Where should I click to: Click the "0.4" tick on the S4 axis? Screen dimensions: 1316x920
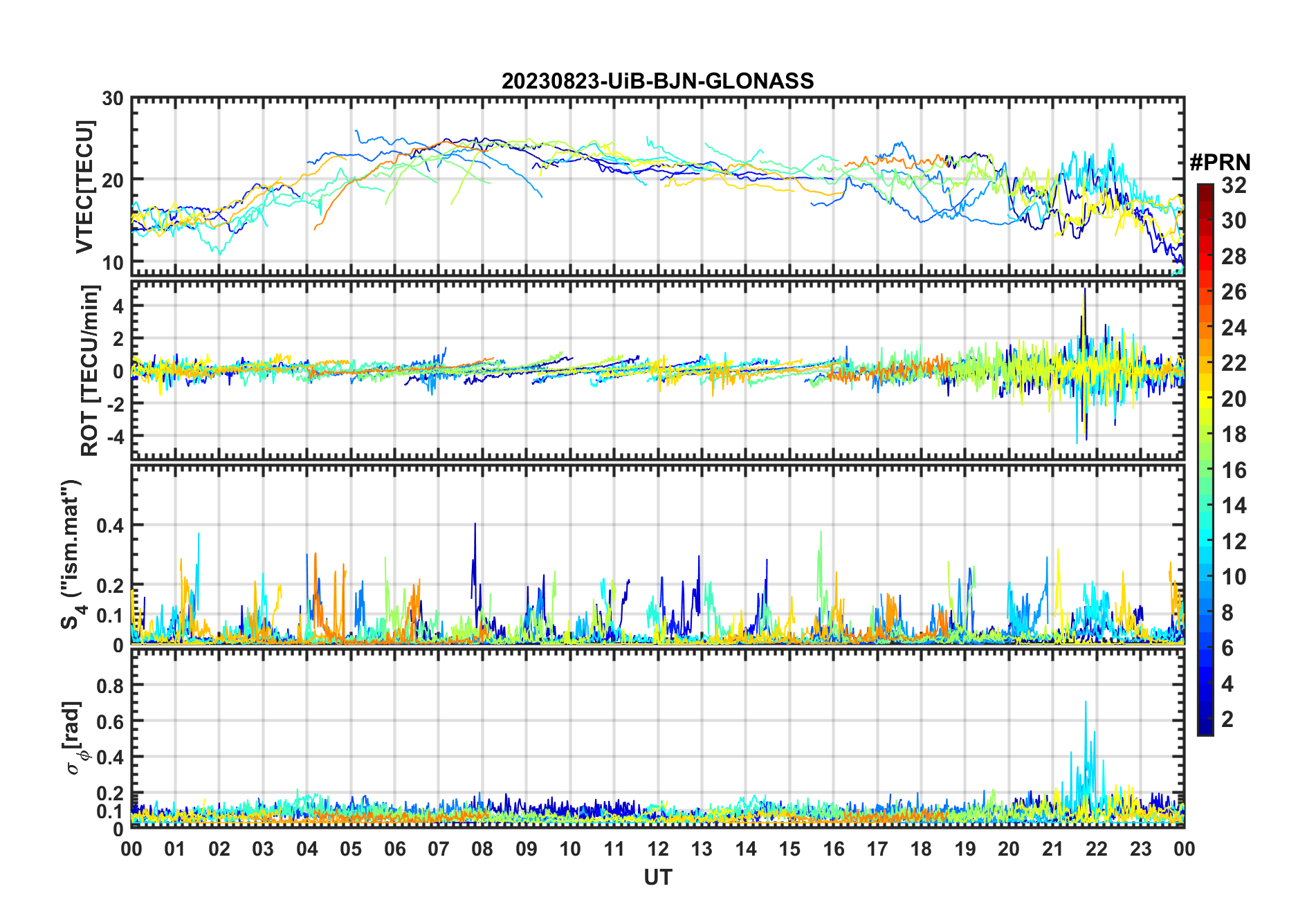click(x=110, y=526)
